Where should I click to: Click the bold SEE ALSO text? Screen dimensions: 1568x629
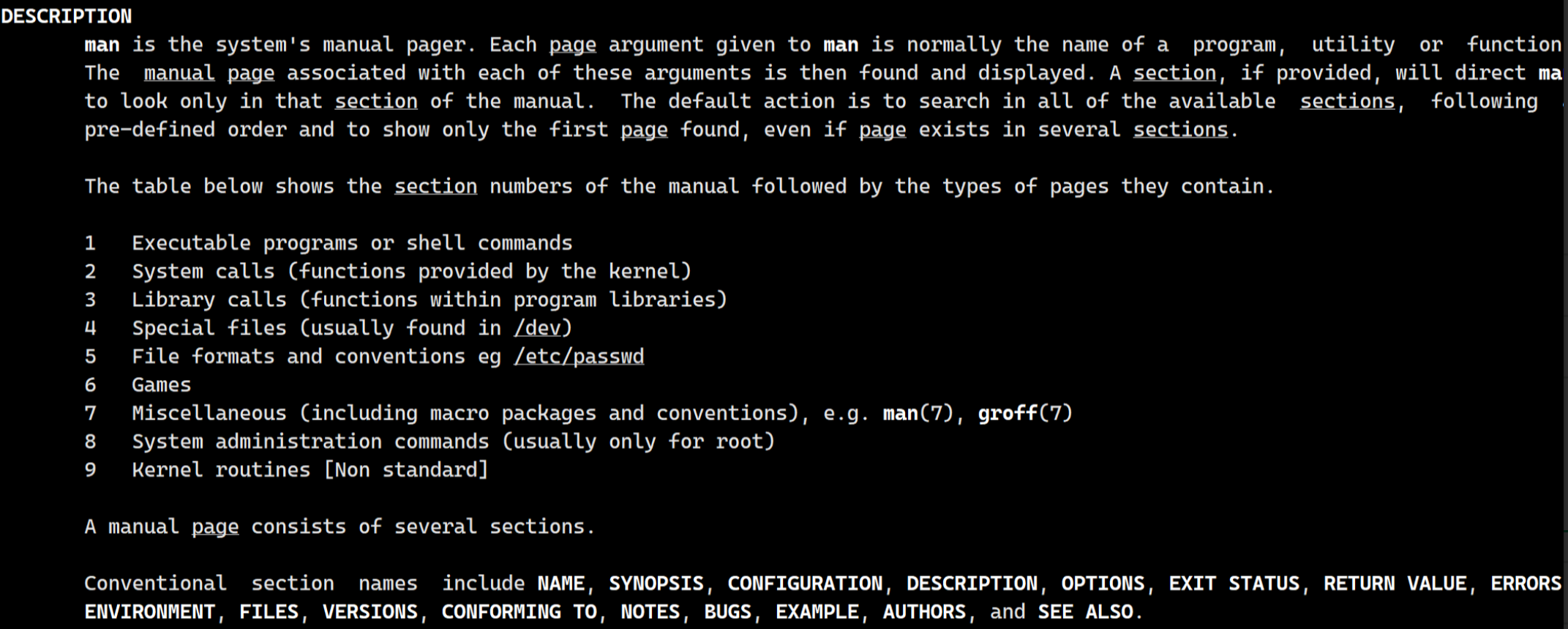1085,612
